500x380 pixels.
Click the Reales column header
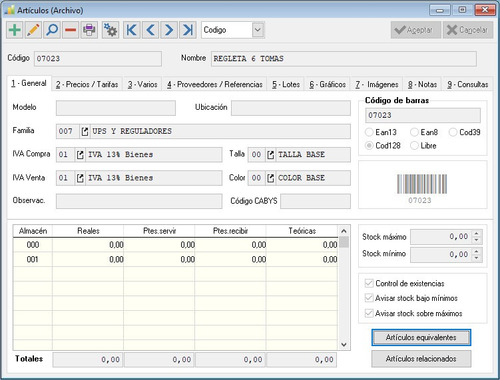(x=88, y=231)
